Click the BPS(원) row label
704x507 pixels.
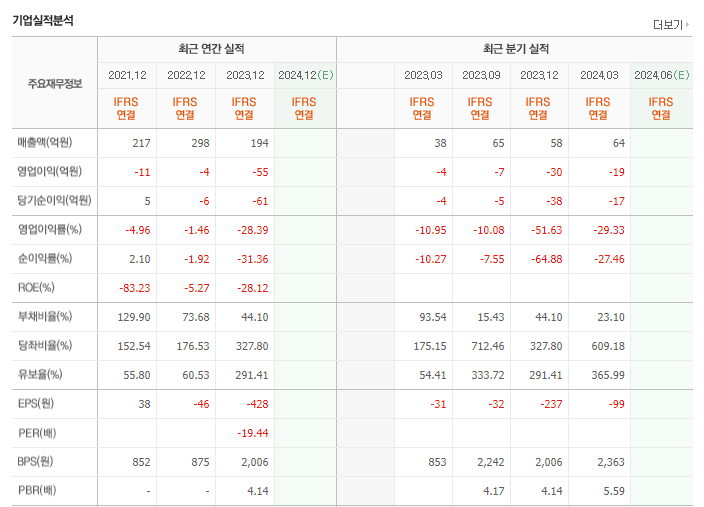(35, 462)
